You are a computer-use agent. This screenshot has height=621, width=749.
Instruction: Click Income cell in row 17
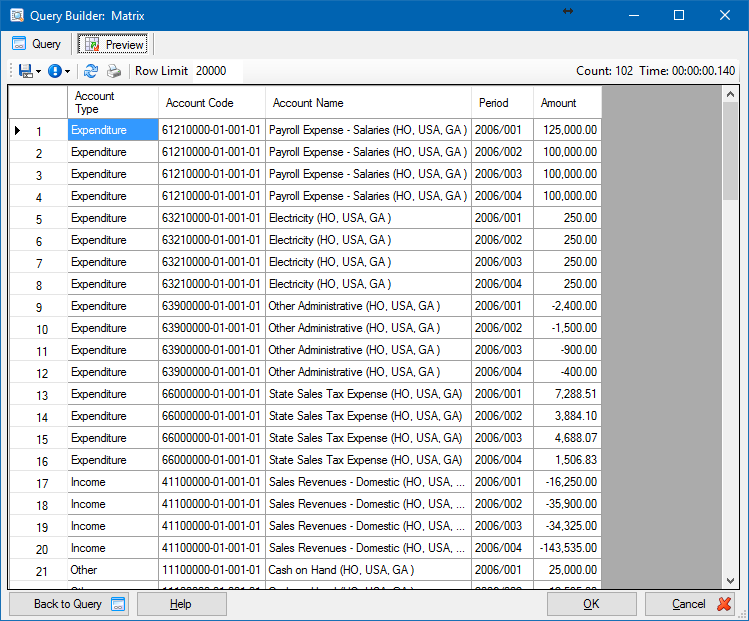(113, 482)
